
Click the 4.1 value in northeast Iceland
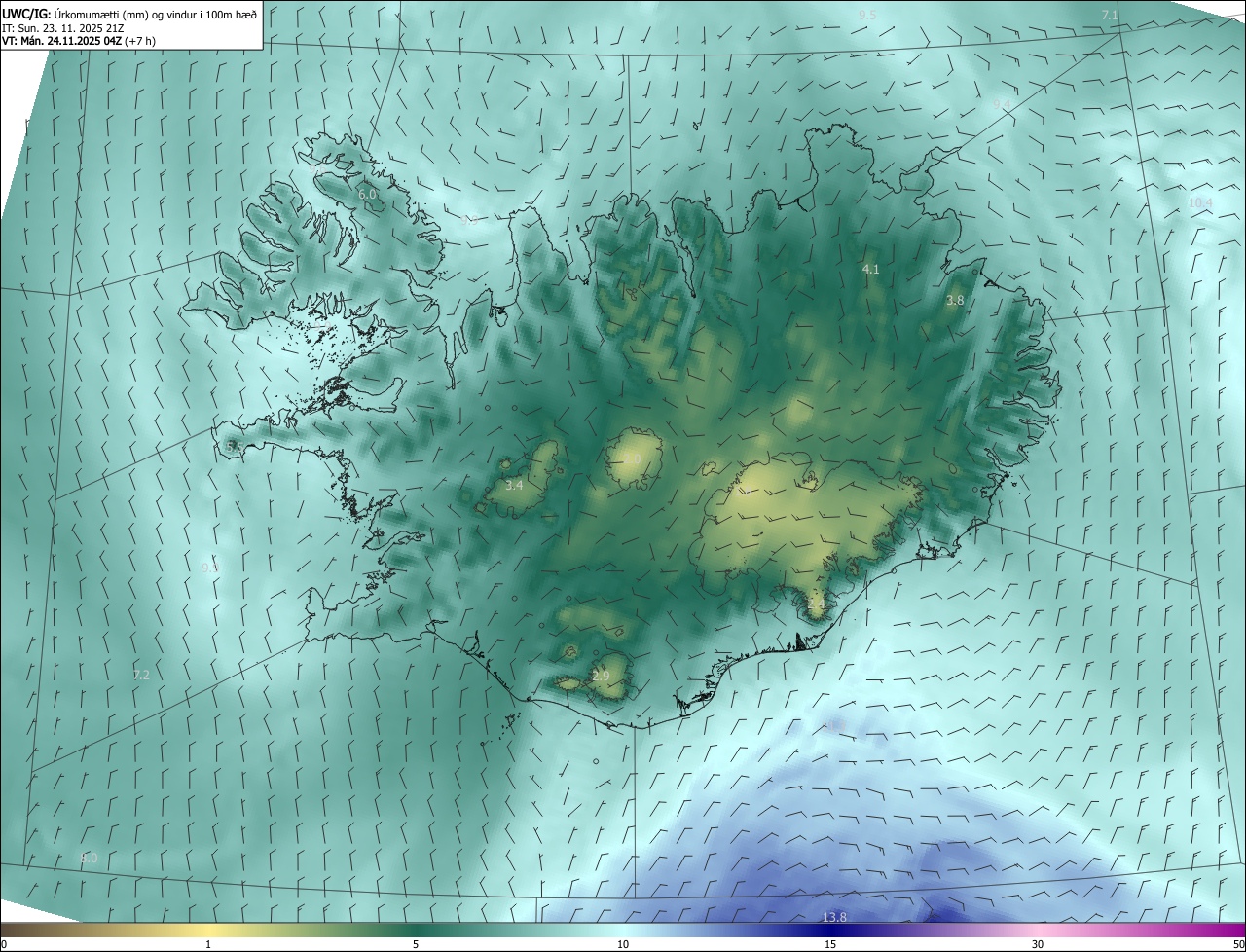click(871, 270)
